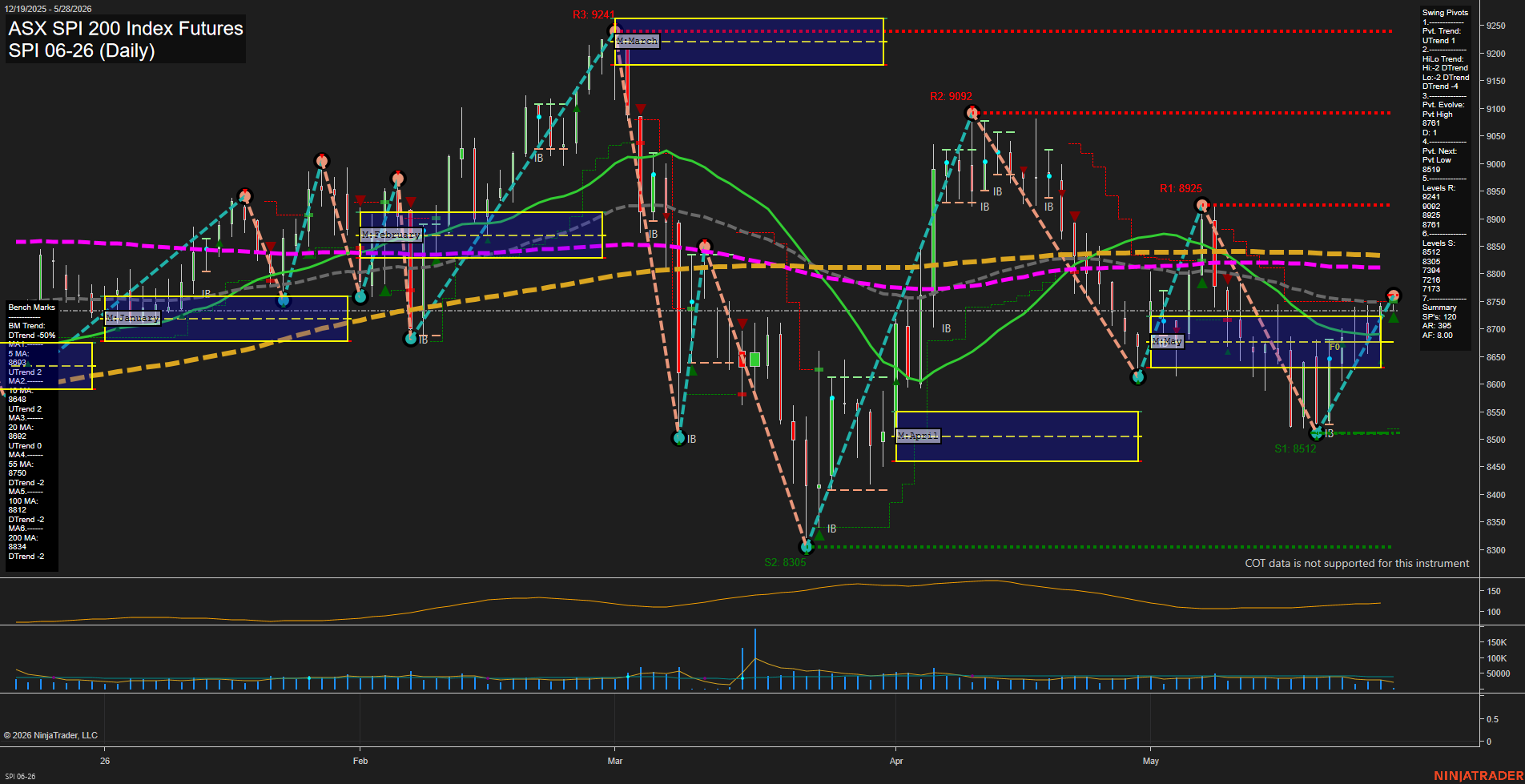This screenshot has width=1525, height=784.
Task: Select the COT data not supported message
Action: (1357, 563)
